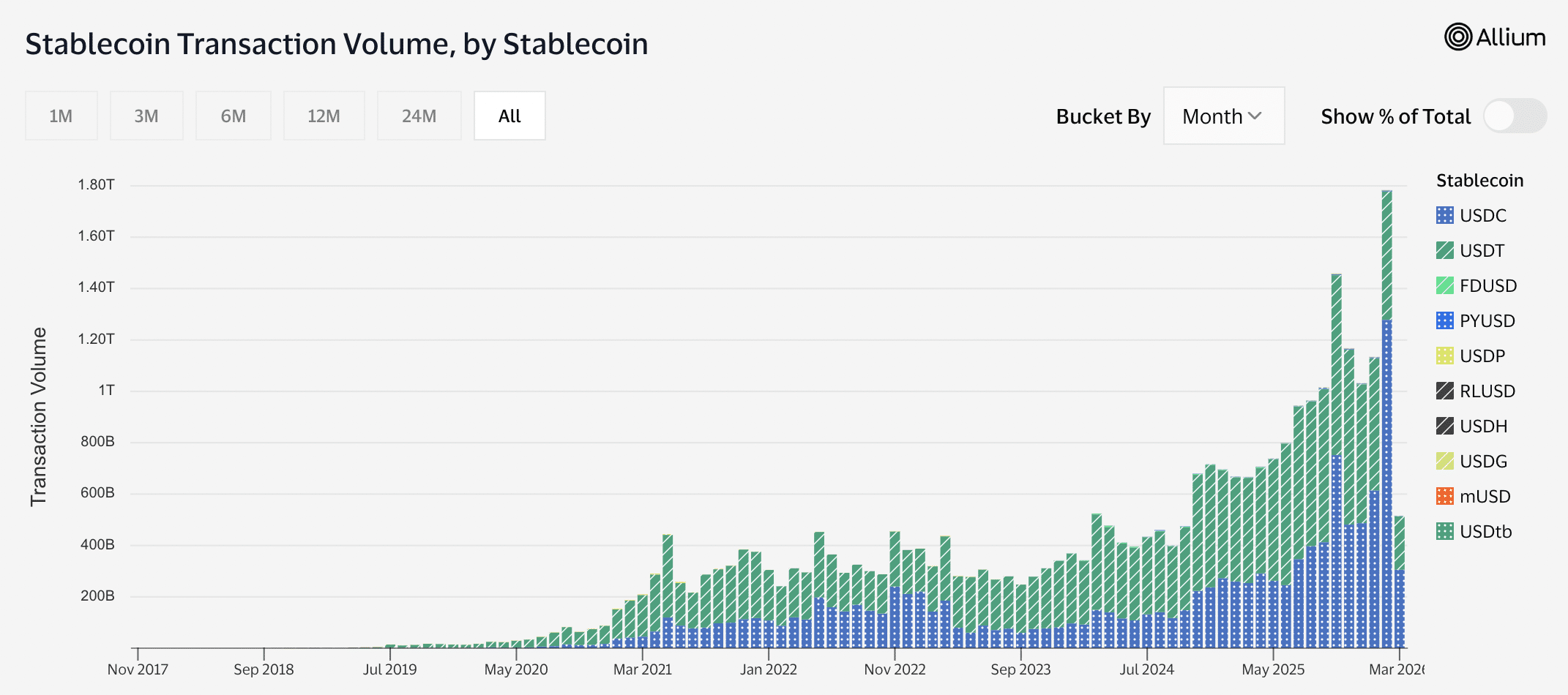Click the 3M button
1568x695 pixels.
[146, 116]
